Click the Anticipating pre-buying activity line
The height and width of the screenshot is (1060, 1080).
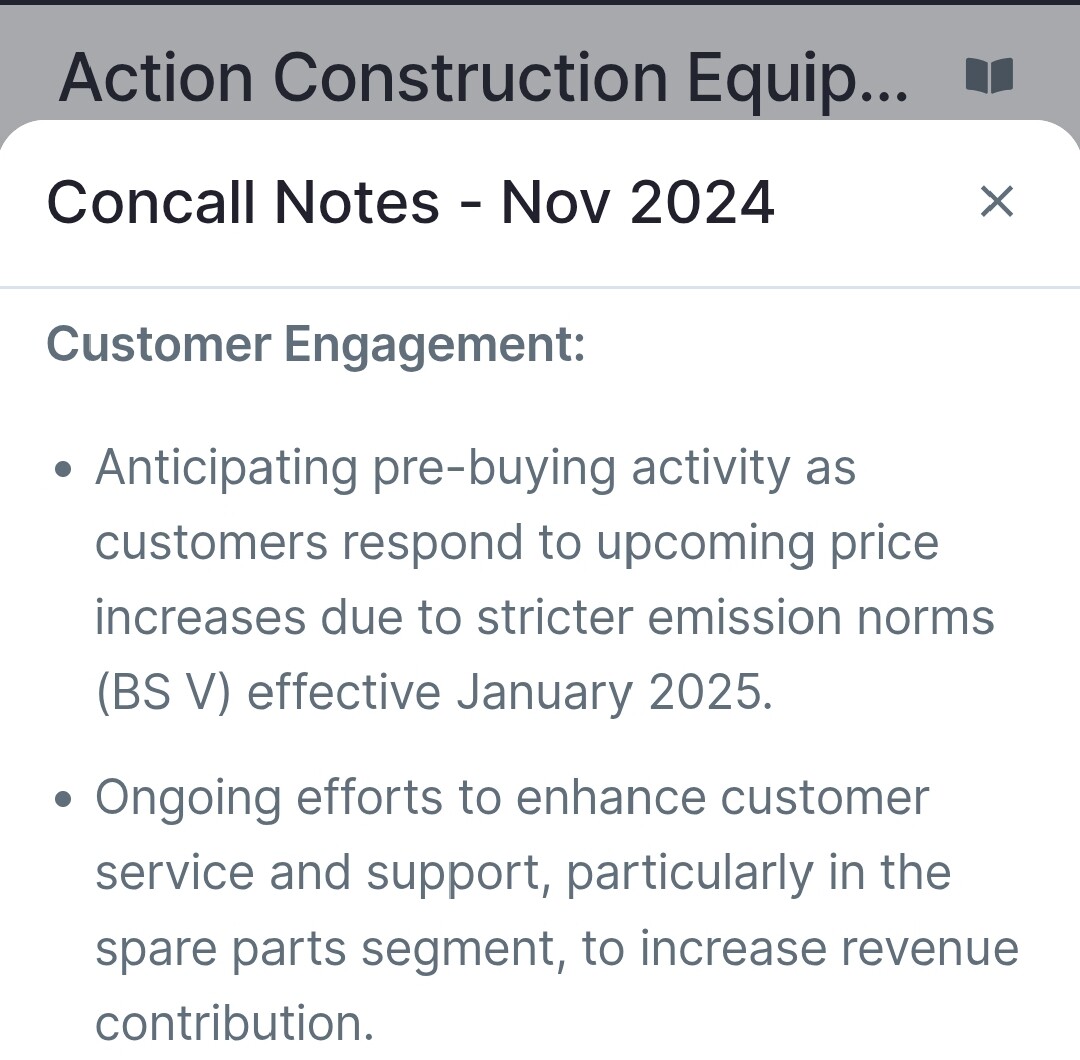pos(475,470)
